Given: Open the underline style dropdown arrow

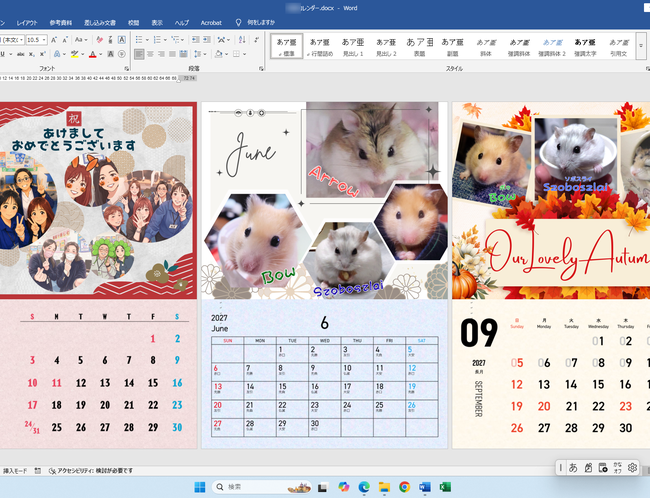Looking at the screenshot, I should click(11, 54).
